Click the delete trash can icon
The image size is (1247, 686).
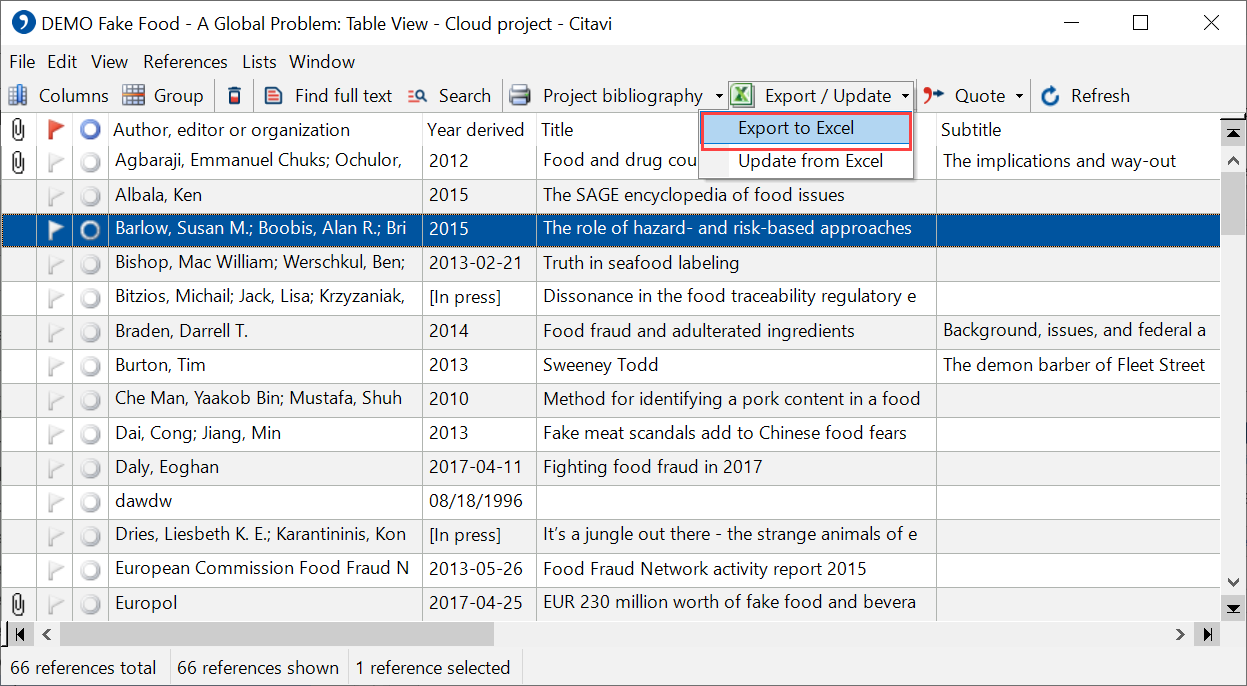(x=234, y=96)
